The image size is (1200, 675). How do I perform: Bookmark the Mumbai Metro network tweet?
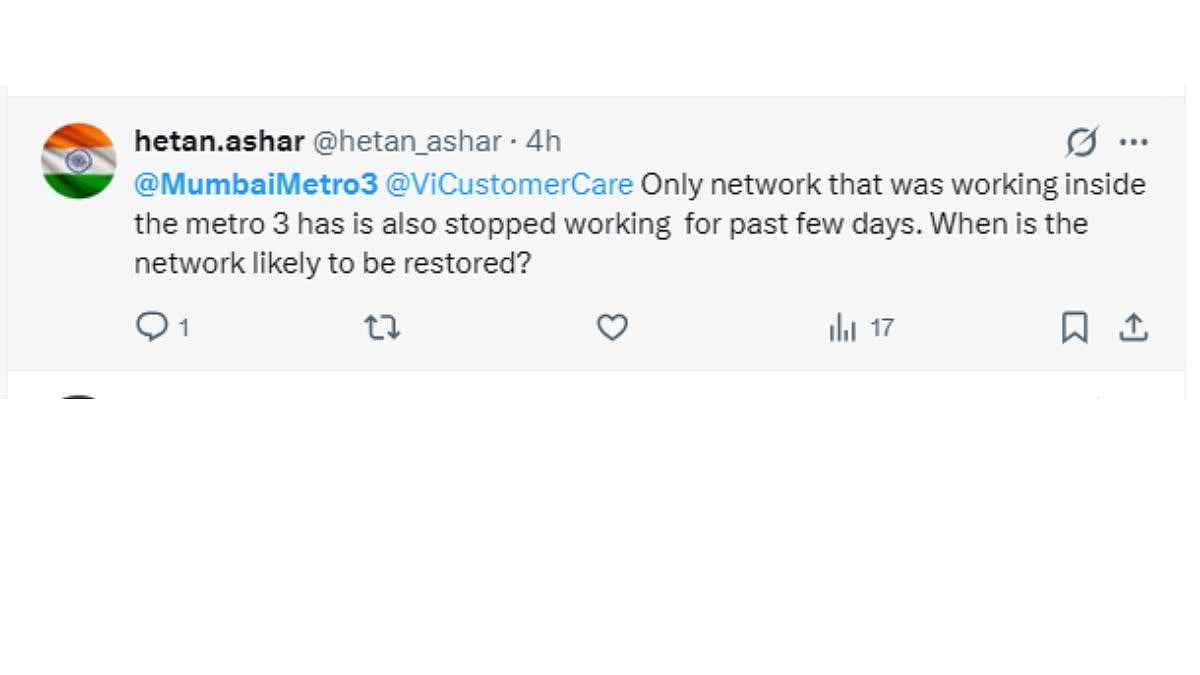click(1074, 327)
